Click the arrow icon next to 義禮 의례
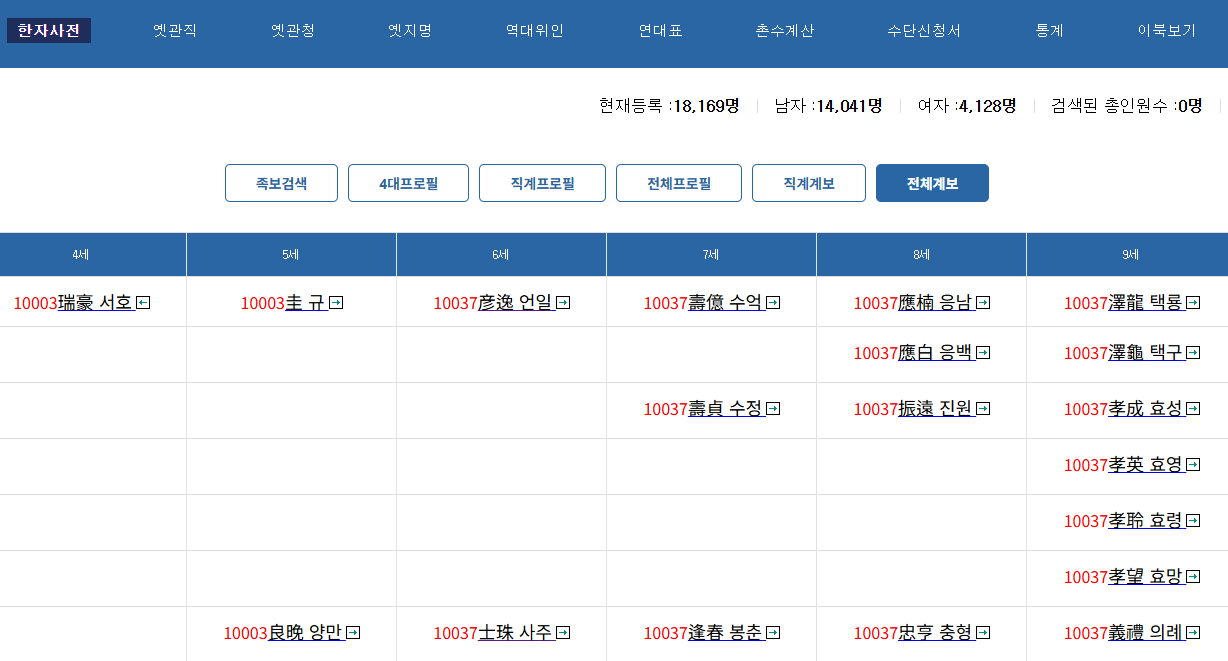This screenshot has height=661, width=1228. (x=1193, y=633)
